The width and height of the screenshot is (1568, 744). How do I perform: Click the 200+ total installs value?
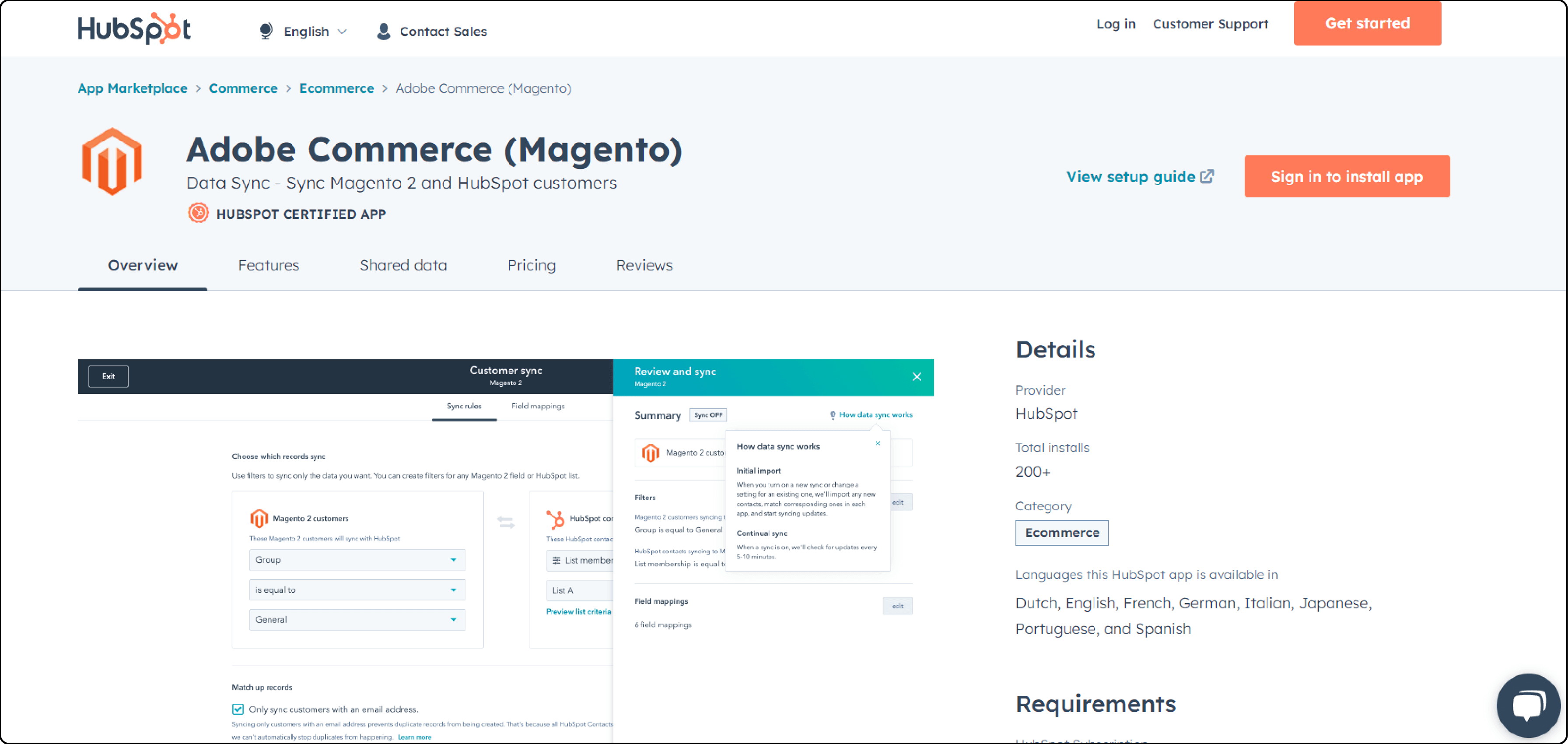coord(1032,472)
